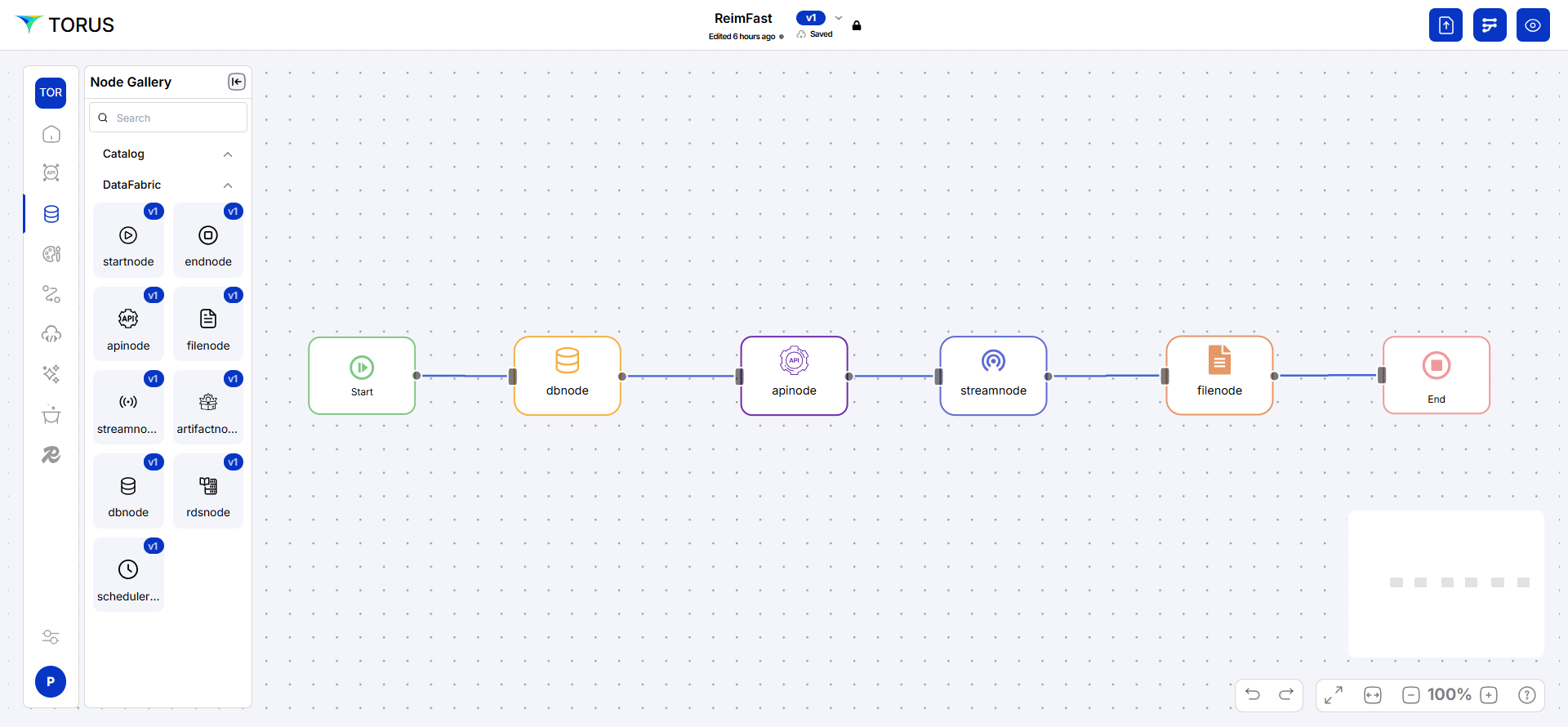Open the TOR workspace tab
The image size is (1568, 727).
click(x=51, y=93)
